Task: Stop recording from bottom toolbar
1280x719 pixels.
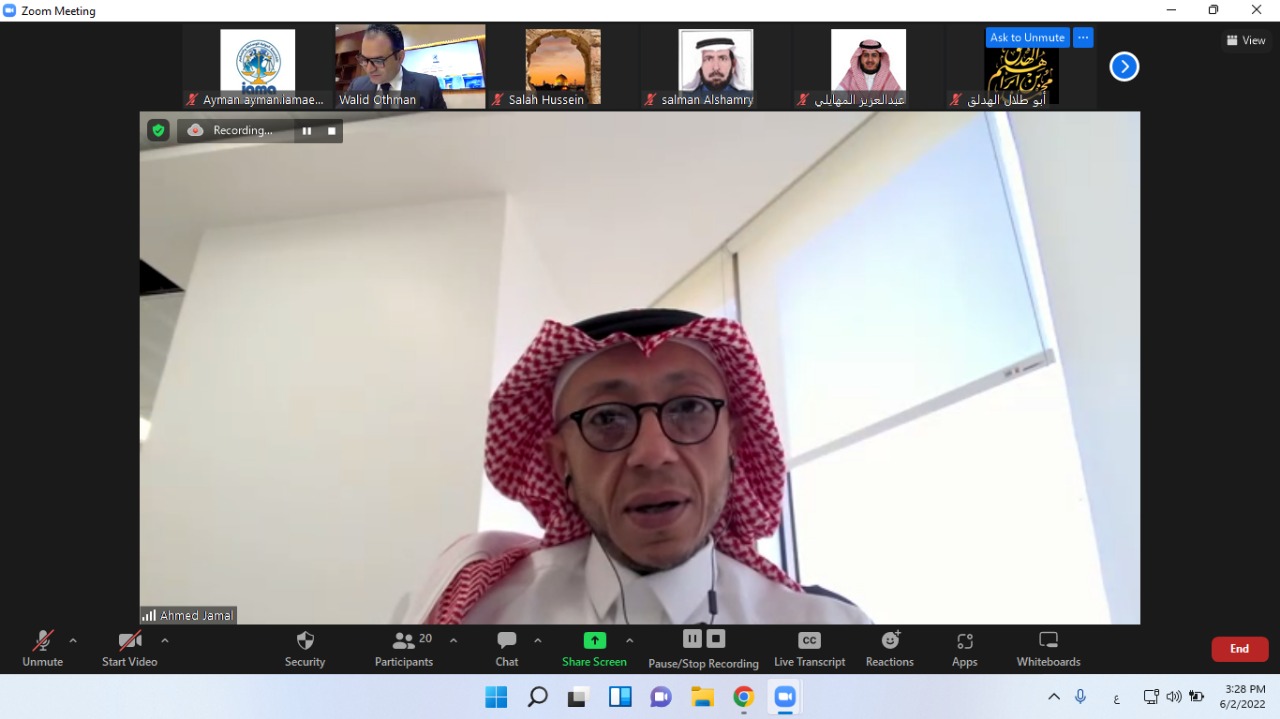Action: tap(716, 639)
